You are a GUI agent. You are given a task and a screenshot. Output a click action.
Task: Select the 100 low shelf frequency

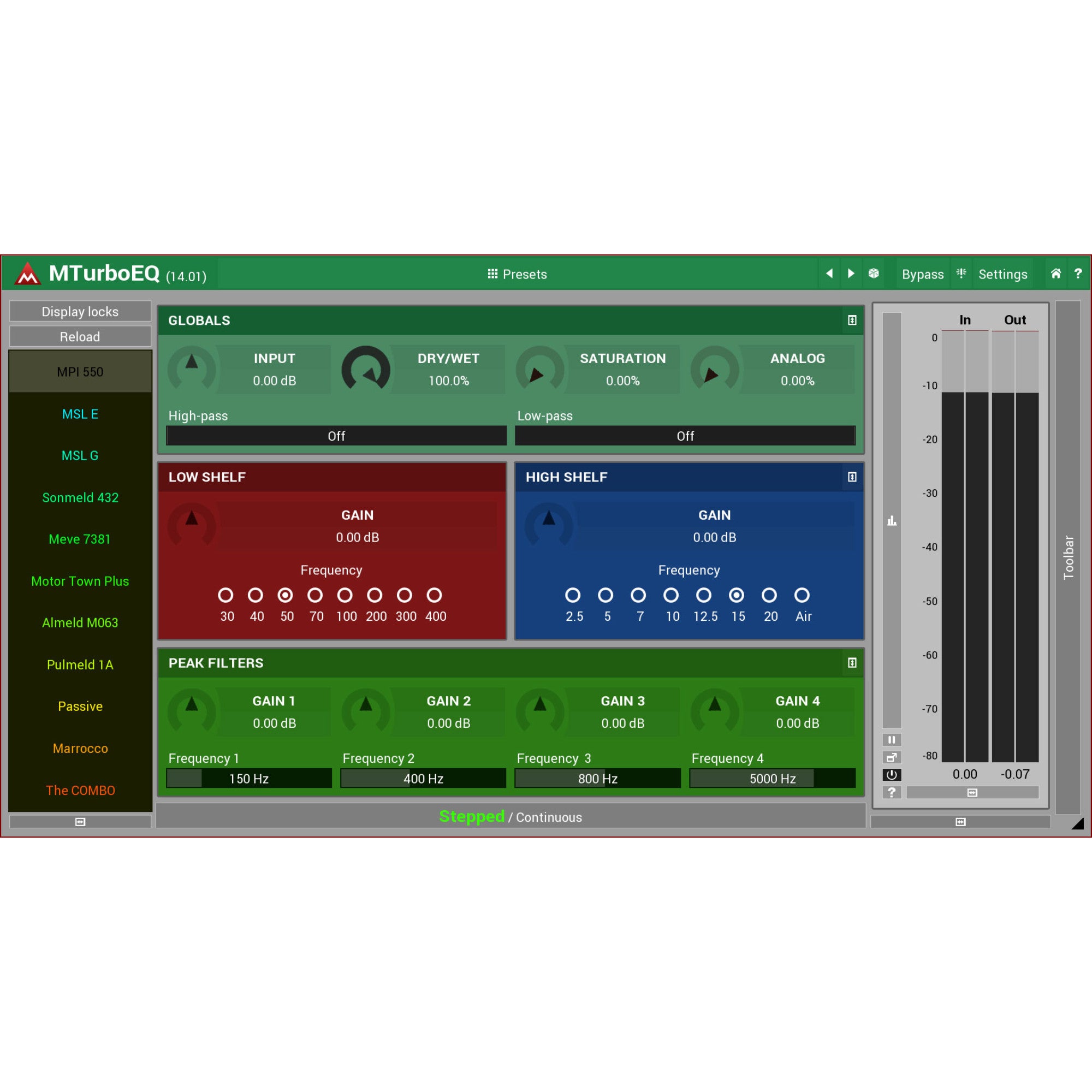pos(345,595)
